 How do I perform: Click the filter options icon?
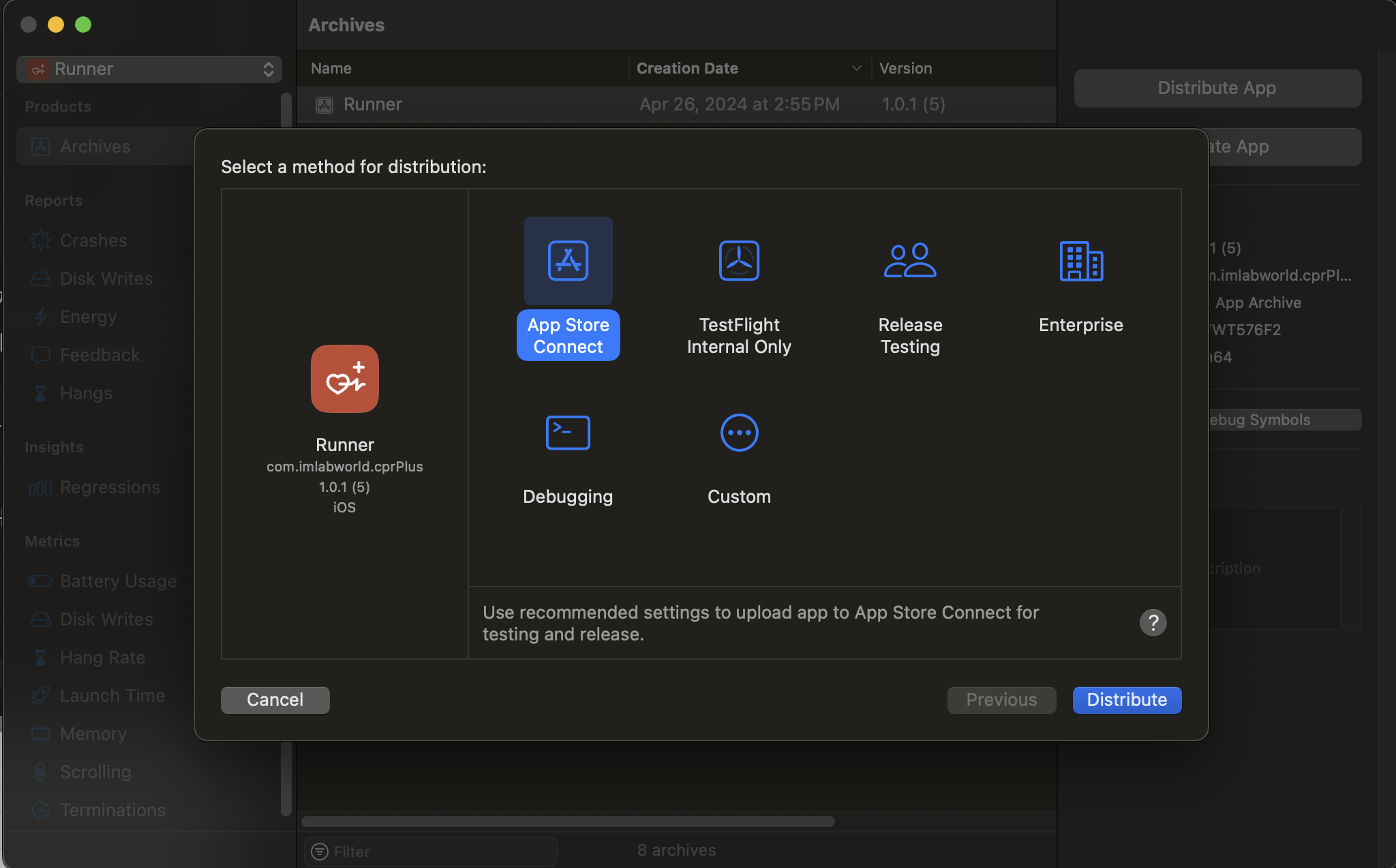tap(319, 852)
